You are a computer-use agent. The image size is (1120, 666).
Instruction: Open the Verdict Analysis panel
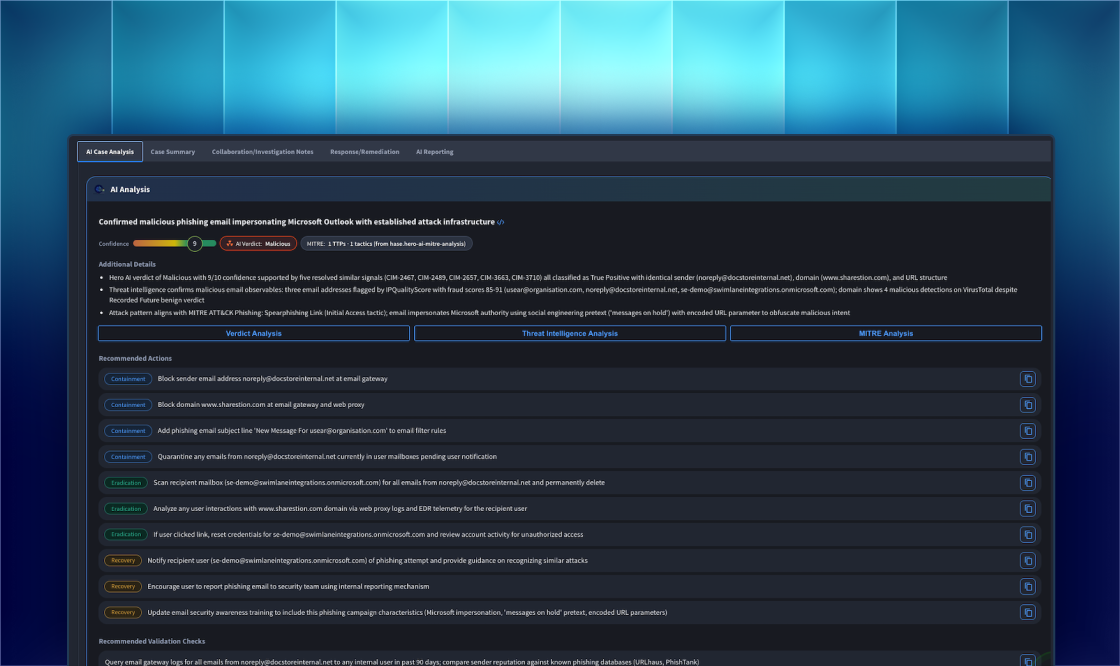point(253,333)
